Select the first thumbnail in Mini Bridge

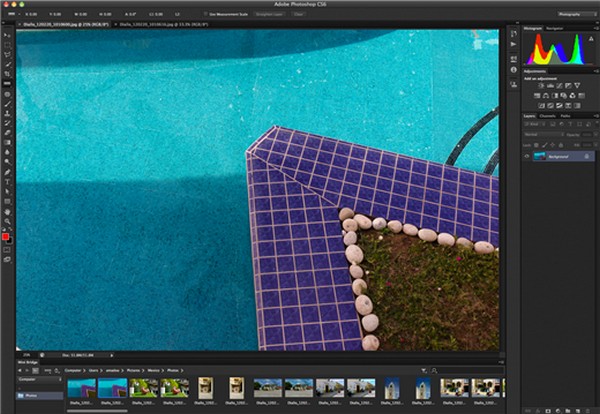82,387
